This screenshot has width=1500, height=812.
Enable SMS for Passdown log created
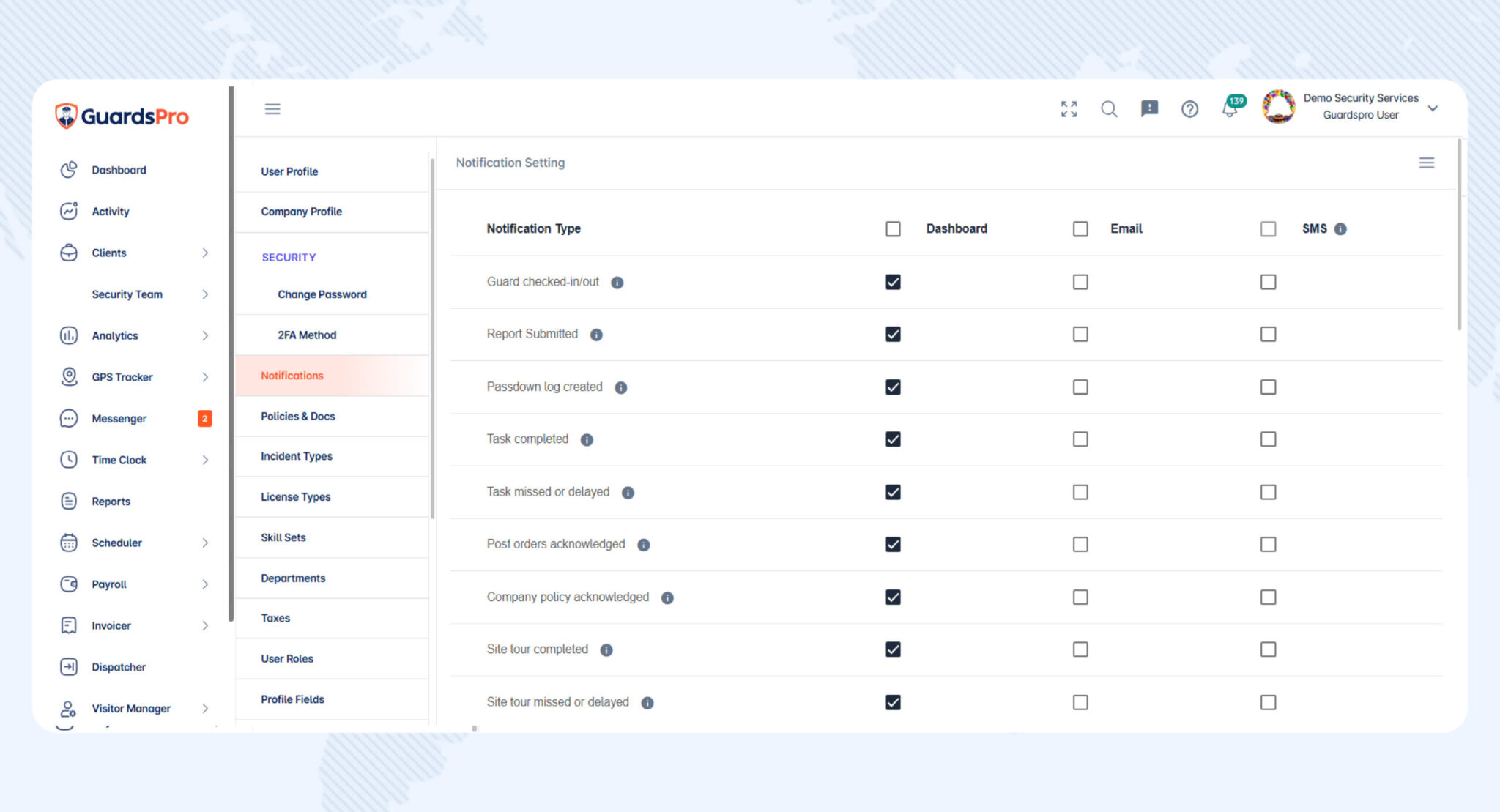point(1268,387)
